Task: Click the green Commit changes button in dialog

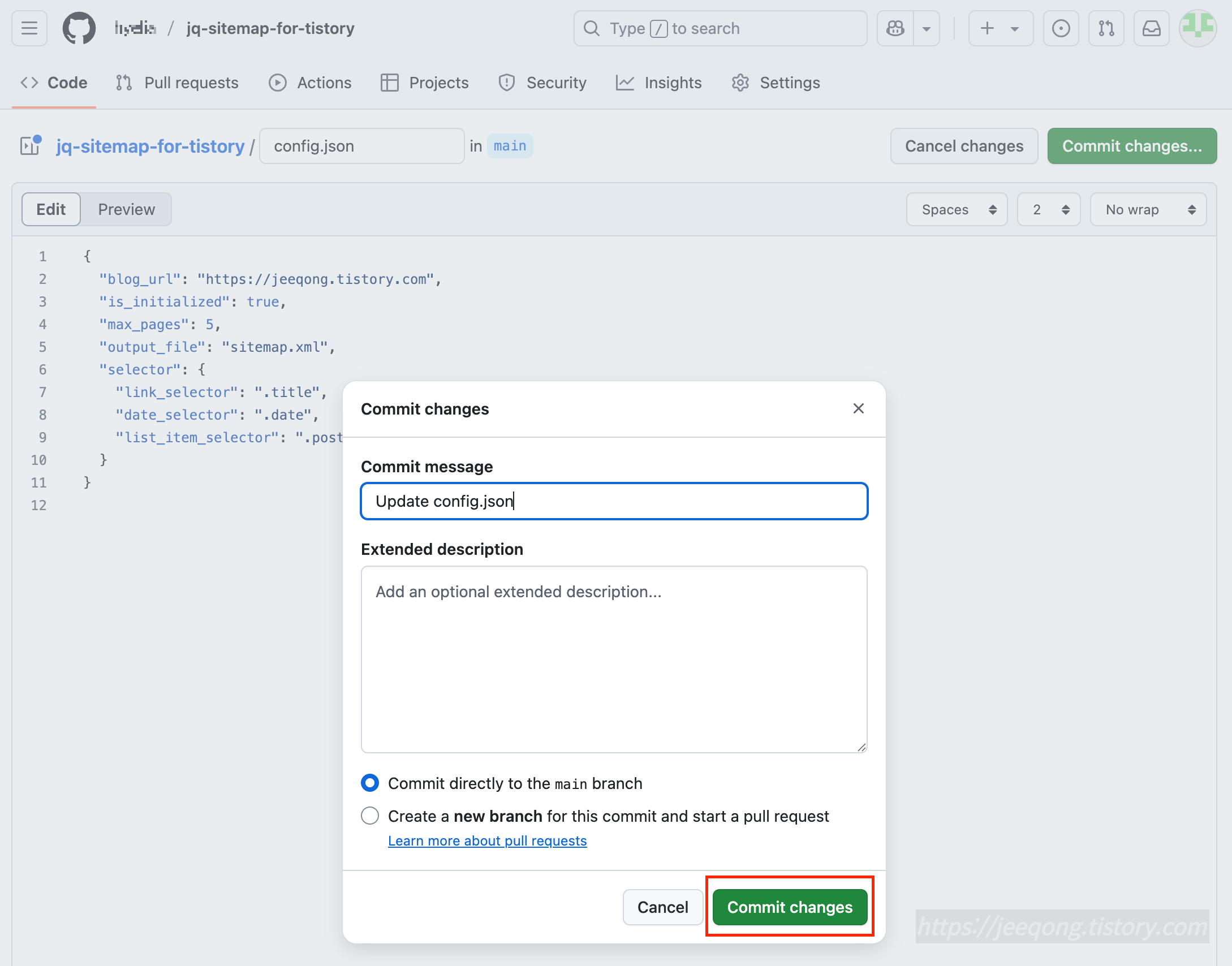Action: point(790,907)
